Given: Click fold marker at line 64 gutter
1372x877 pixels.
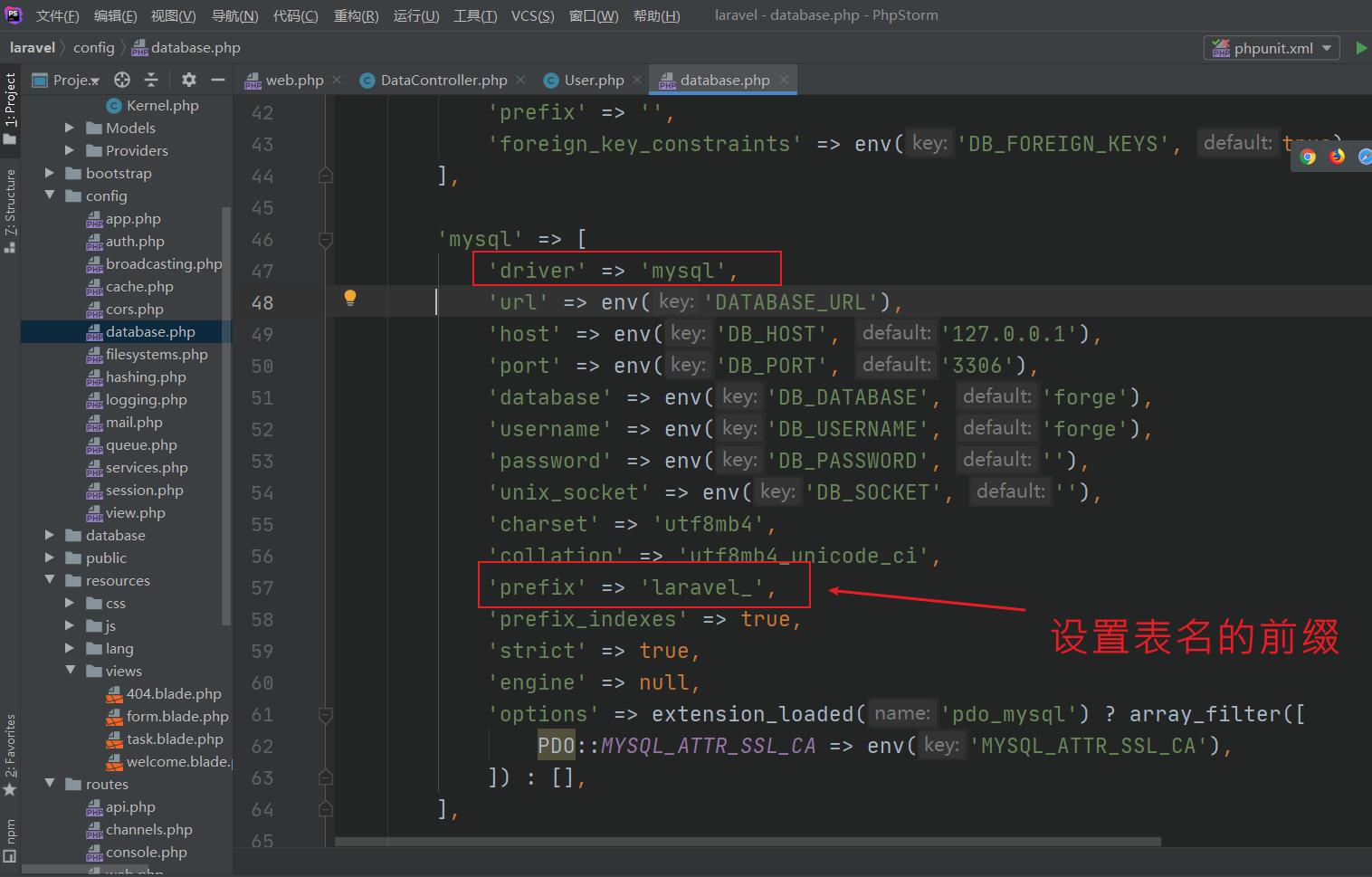Looking at the screenshot, I should pos(326,809).
